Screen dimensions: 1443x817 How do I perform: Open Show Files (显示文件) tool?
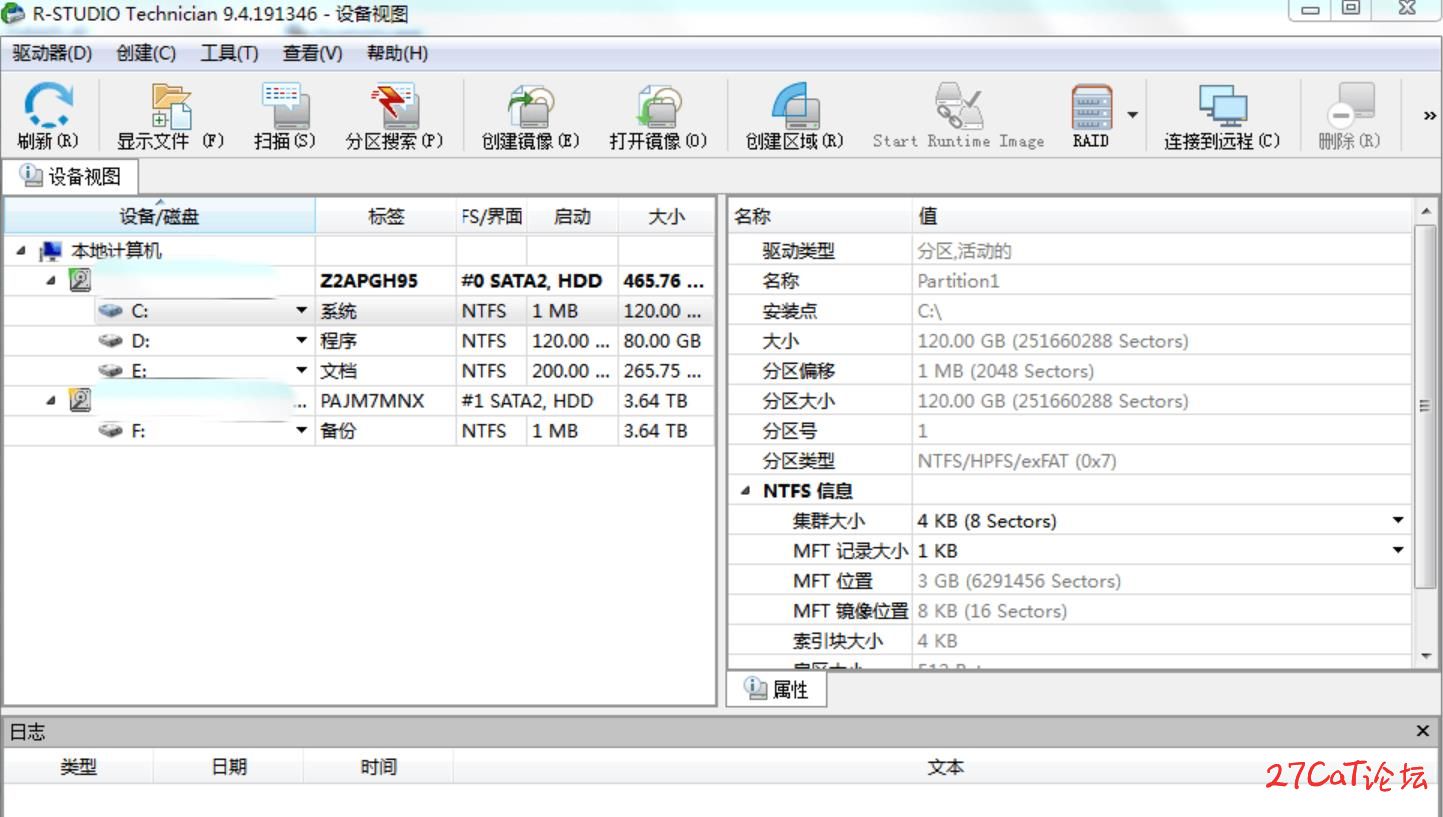(x=171, y=108)
